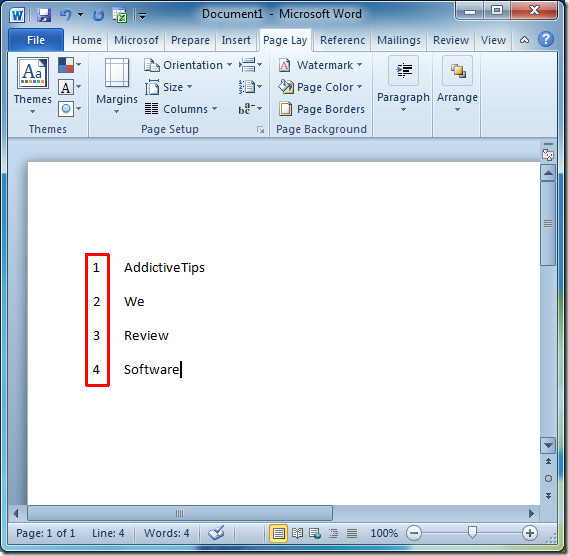
Task: Switch to Full Screen Reading view
Action: coord(298,533)
